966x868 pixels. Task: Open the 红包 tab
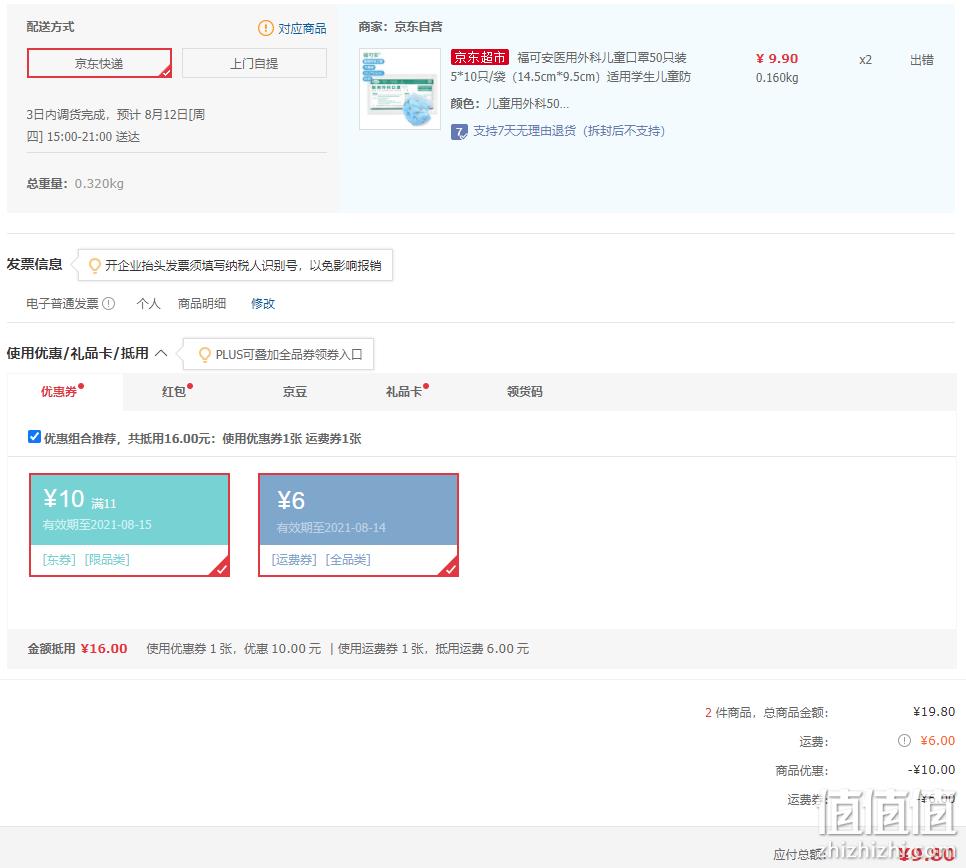click(174, 392)
